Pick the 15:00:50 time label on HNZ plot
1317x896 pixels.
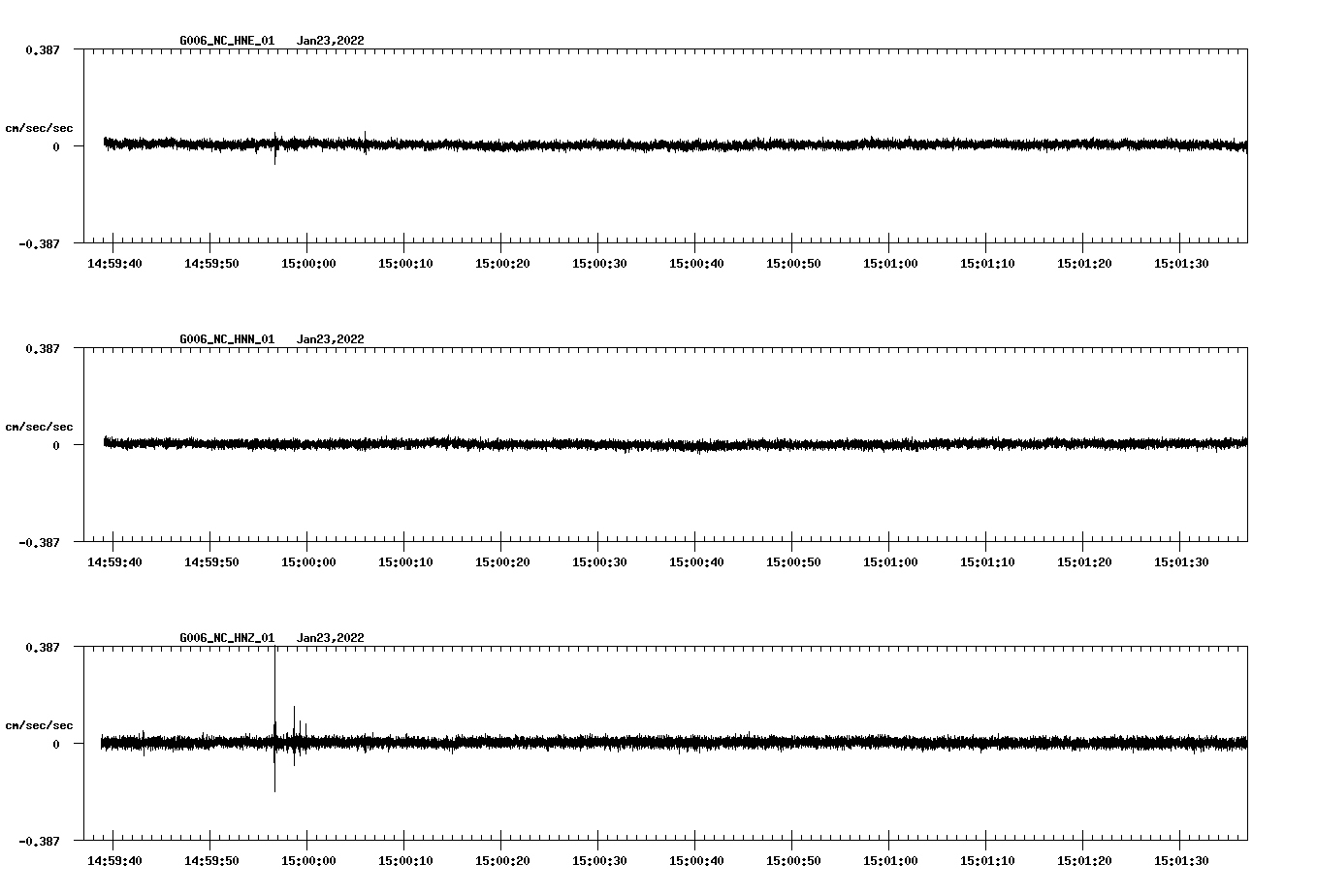point(792,861)
